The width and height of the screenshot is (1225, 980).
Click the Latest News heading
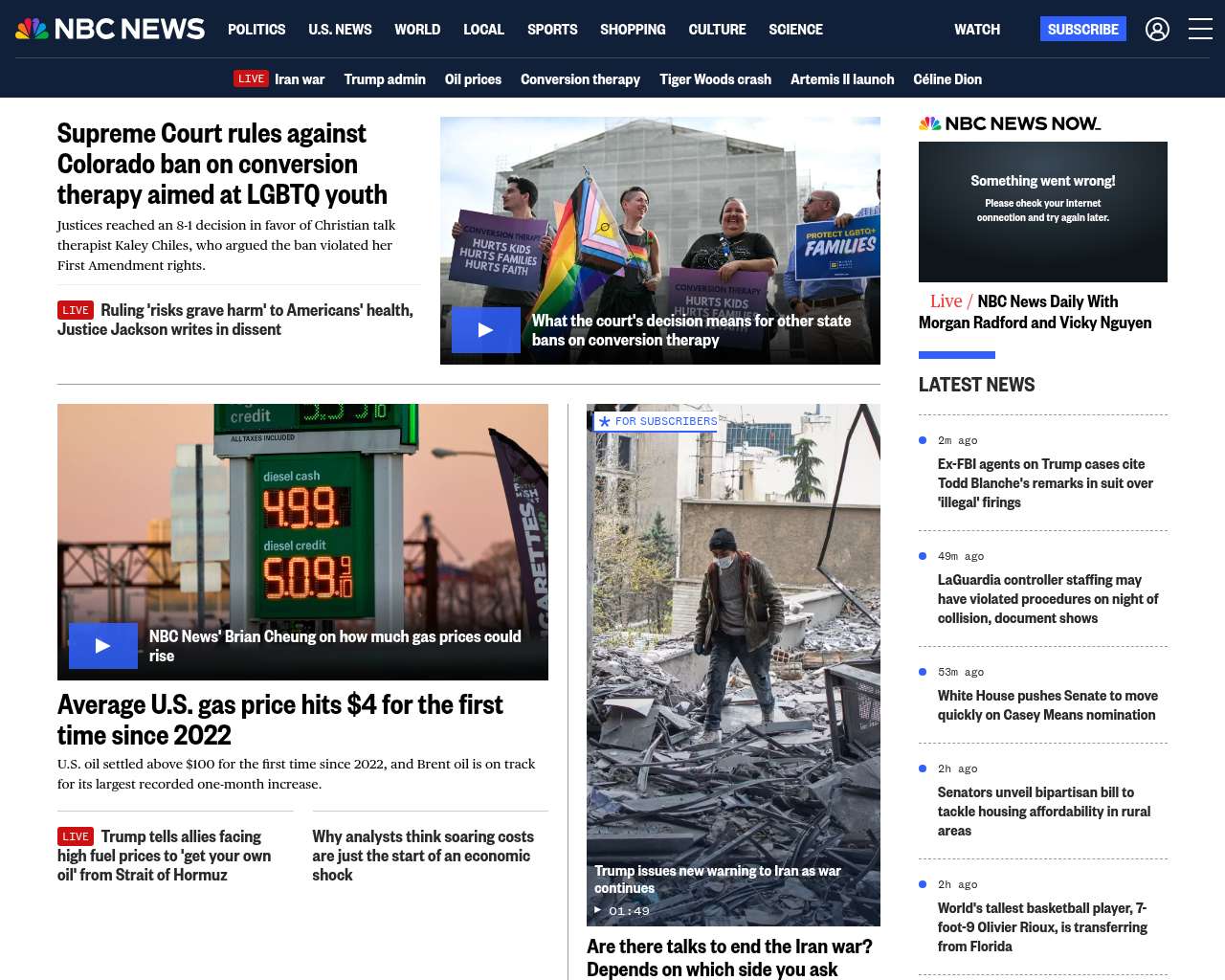(976, 385)
